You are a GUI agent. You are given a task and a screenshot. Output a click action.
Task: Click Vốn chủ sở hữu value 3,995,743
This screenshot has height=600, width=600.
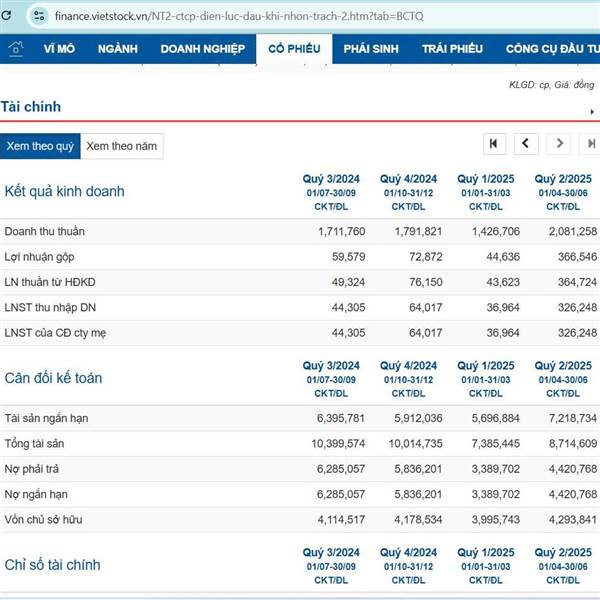496,519
